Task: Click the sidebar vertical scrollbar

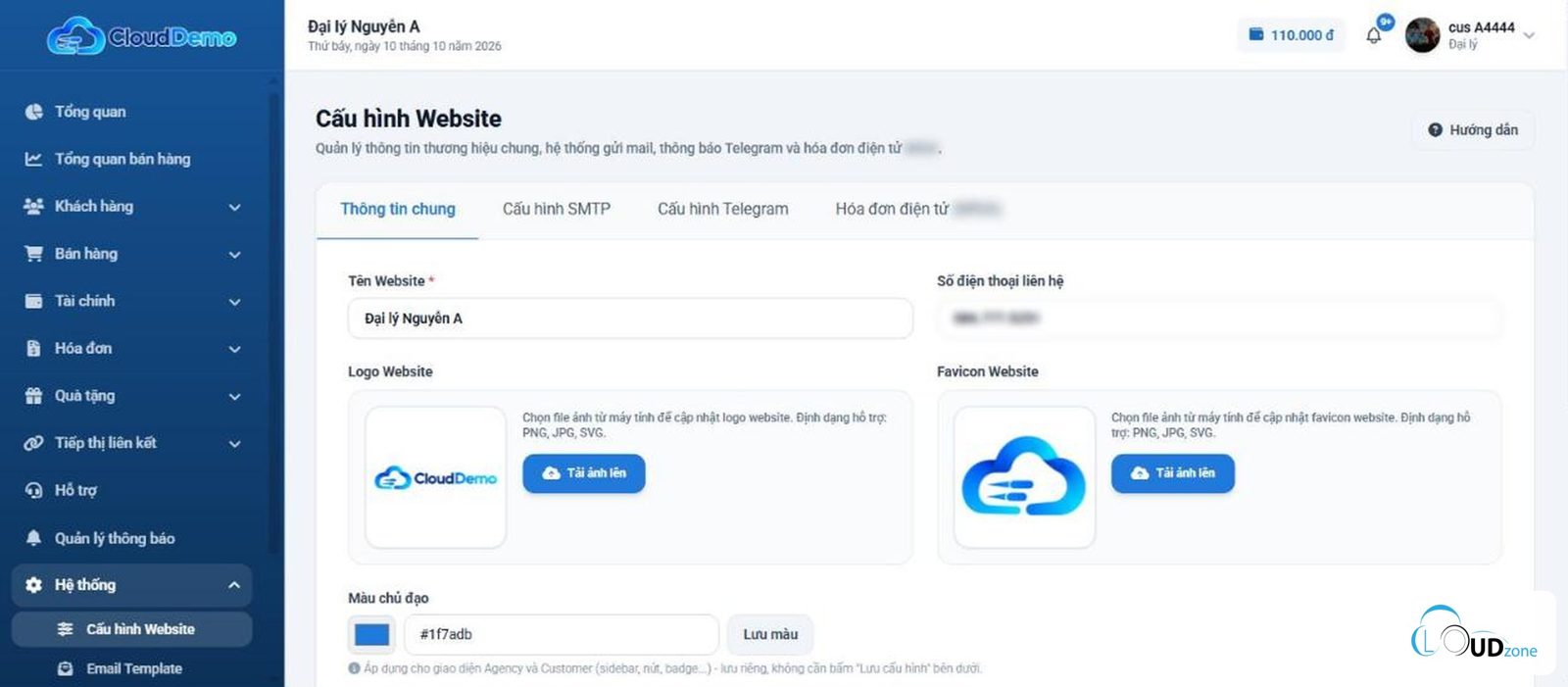Action: tap(274, 323)
